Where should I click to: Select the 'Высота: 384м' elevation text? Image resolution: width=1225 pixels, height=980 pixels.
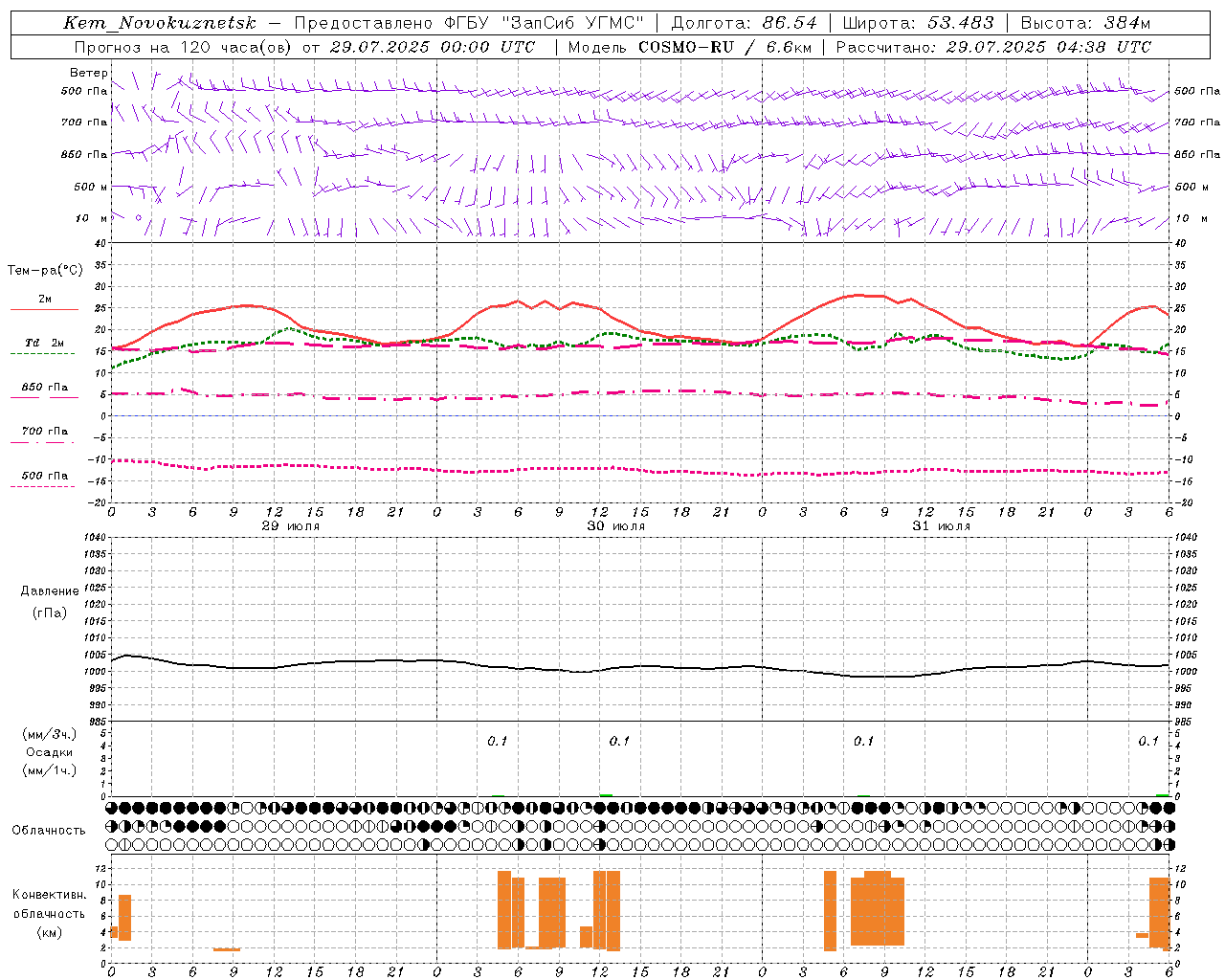coord(1084,23)
